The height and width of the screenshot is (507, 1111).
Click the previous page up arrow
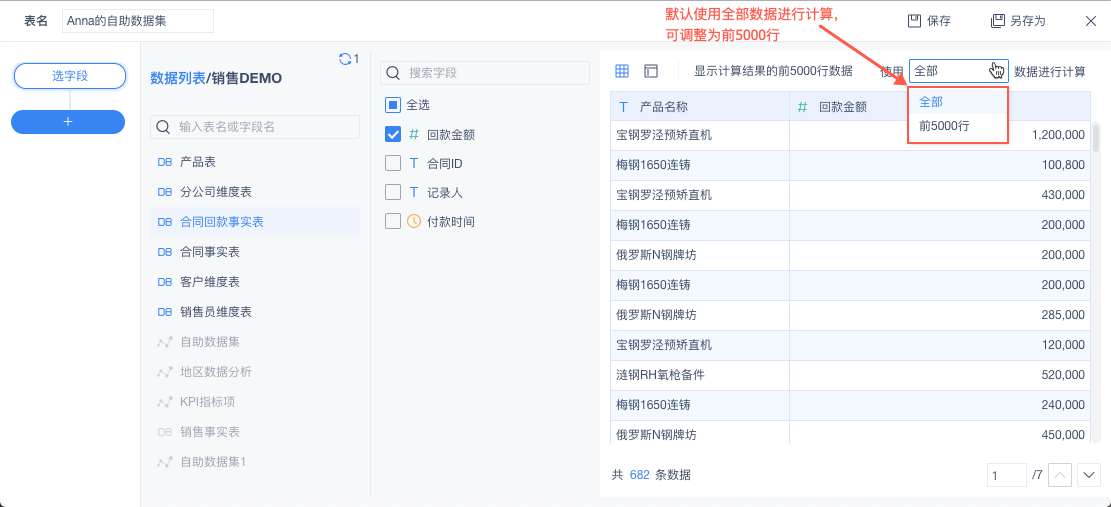tap(1061, 474)
